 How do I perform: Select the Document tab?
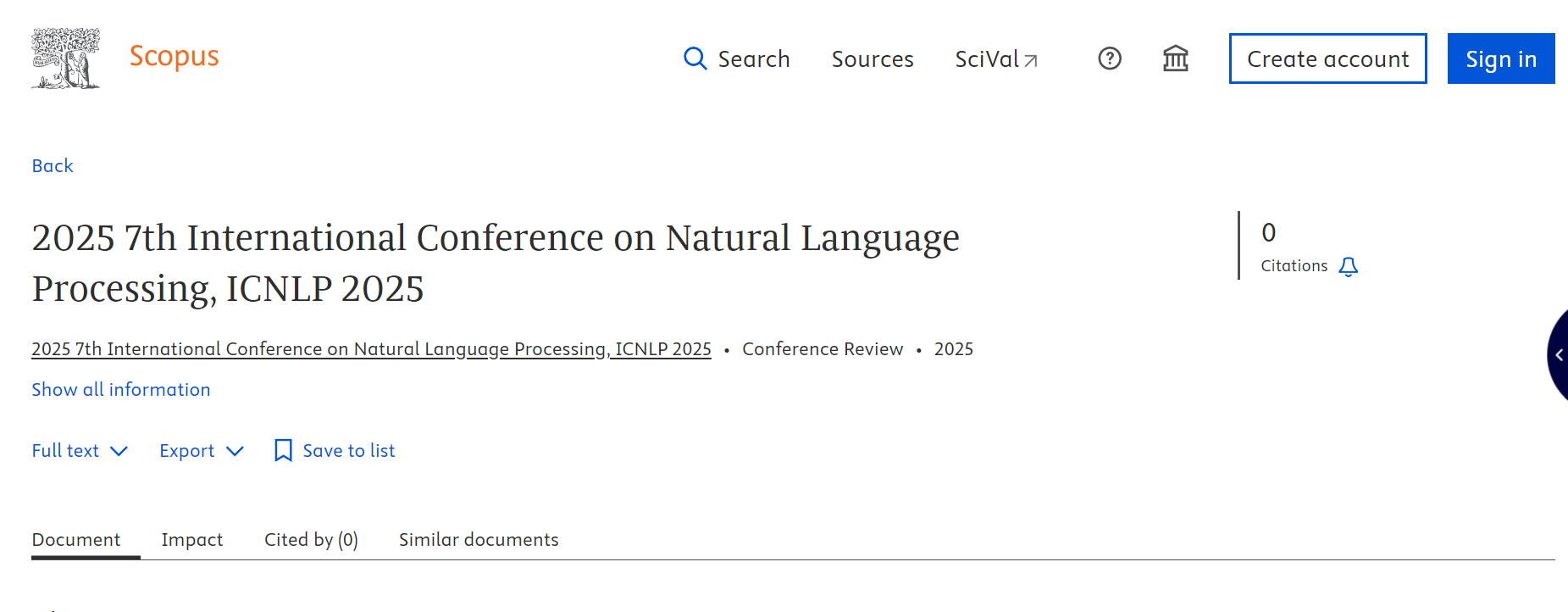(76, 540)
